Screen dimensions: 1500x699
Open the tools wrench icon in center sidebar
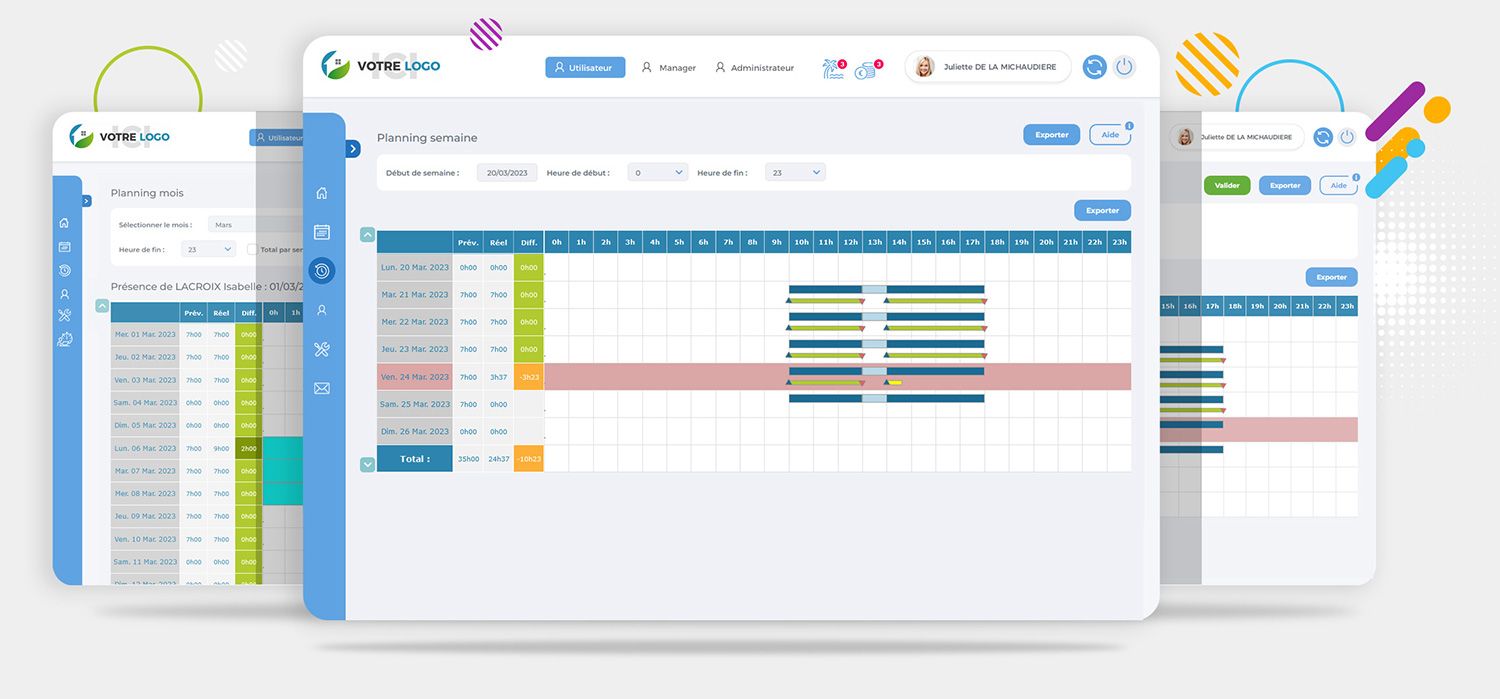coord(321,349)
